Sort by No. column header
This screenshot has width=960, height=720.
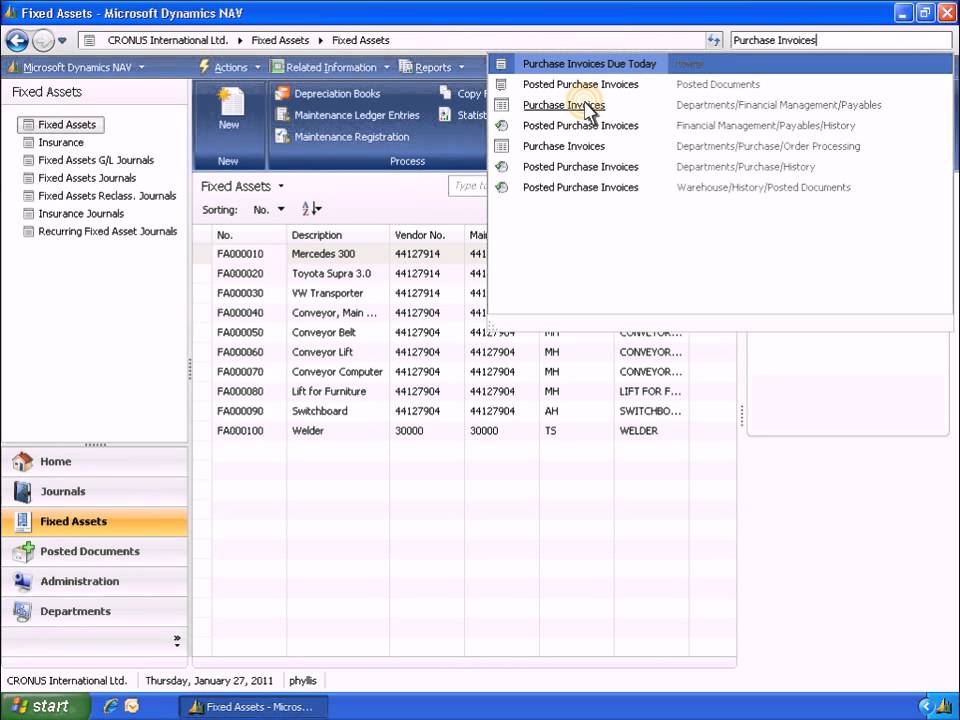(x=249, y=235)
